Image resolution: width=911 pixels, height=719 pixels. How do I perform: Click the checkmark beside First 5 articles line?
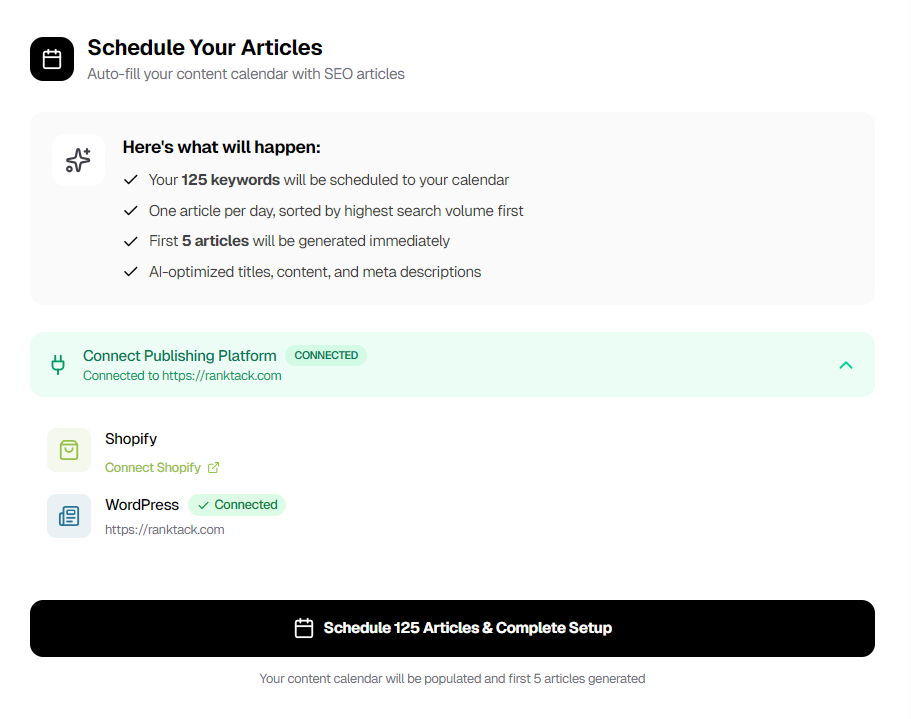point(130,241)
